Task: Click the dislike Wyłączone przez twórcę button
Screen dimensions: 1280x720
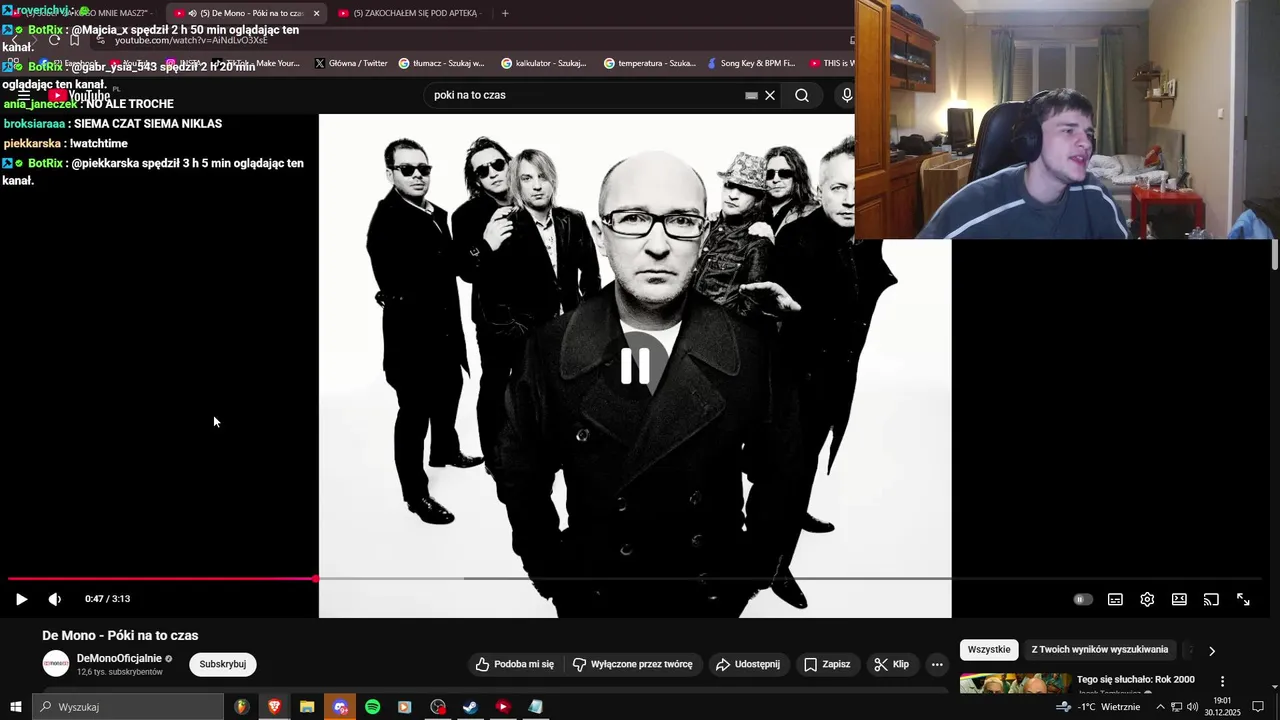Action: 632,664
